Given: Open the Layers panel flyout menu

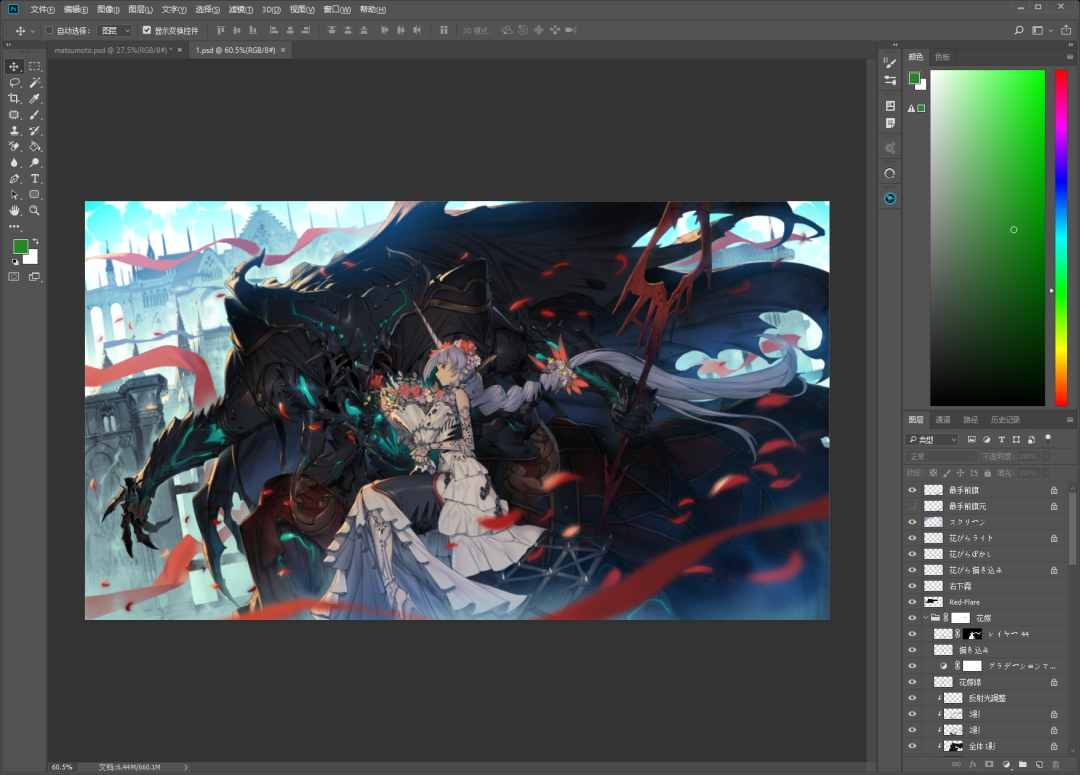Looking at the screenshot, I should tap(1070, 420).
